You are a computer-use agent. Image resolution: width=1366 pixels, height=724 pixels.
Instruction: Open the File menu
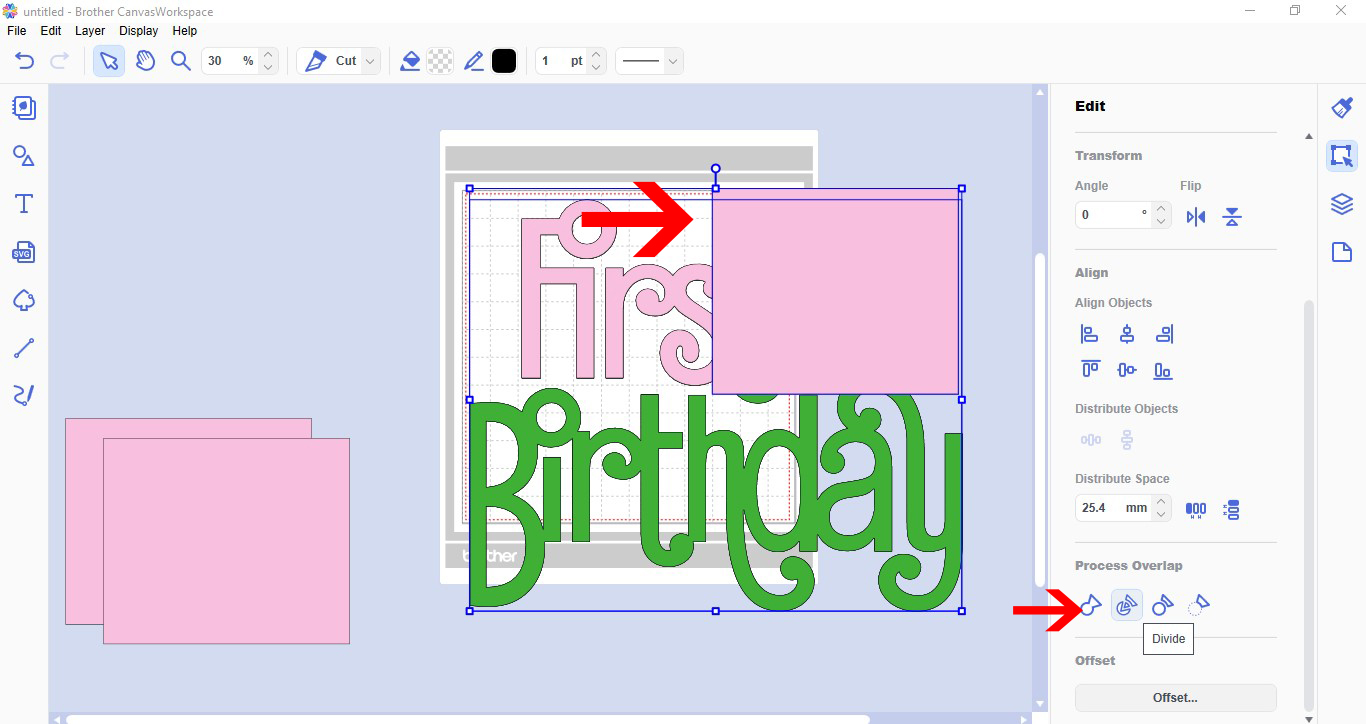[x=17, y=31]
